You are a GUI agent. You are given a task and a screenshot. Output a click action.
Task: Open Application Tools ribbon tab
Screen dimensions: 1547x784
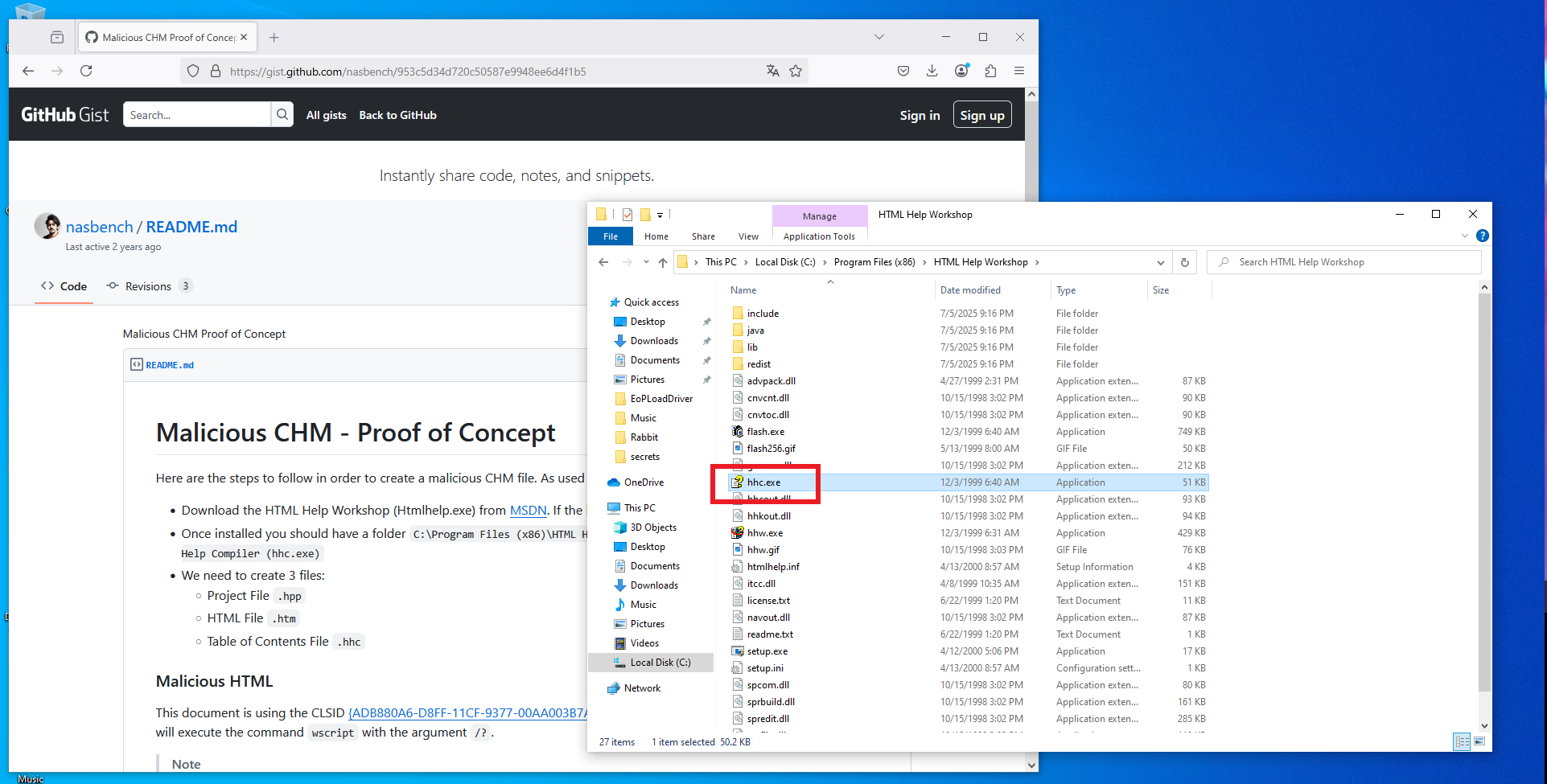click(x=819, y=236)
